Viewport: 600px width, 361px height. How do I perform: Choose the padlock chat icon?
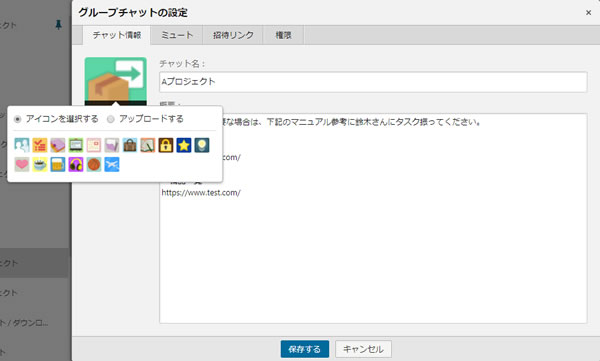point(166,145)
